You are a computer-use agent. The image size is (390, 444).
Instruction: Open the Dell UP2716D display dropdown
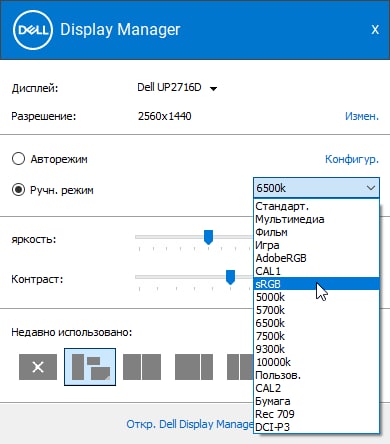tap(213, 89)
